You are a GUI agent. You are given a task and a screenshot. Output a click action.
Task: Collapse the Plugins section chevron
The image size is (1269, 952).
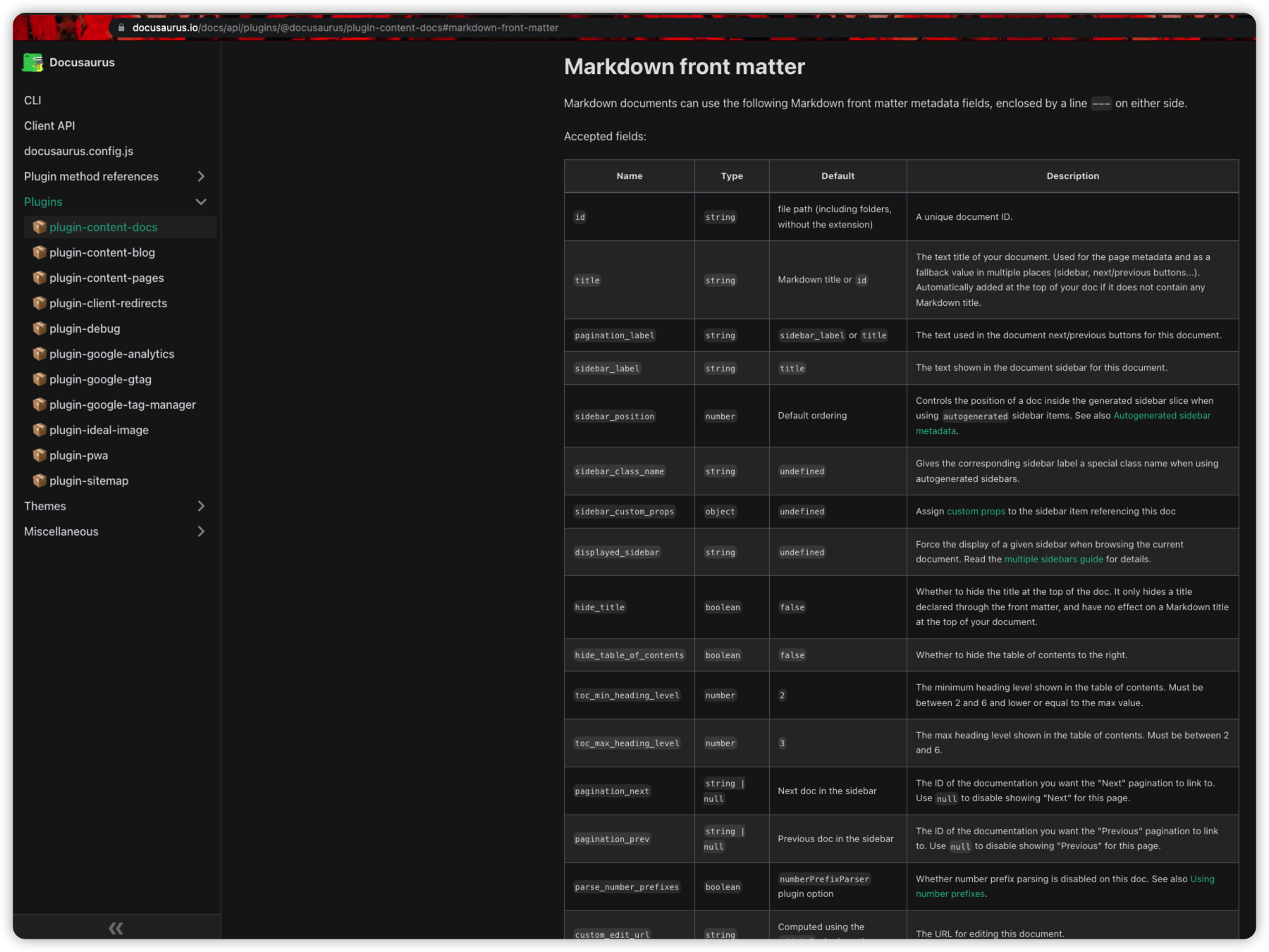[201, 202]
